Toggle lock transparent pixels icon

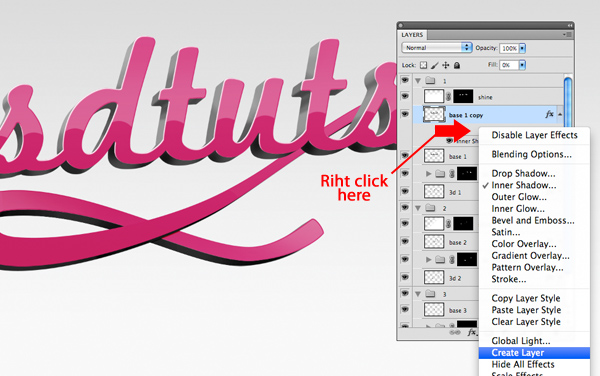(423, 65)
